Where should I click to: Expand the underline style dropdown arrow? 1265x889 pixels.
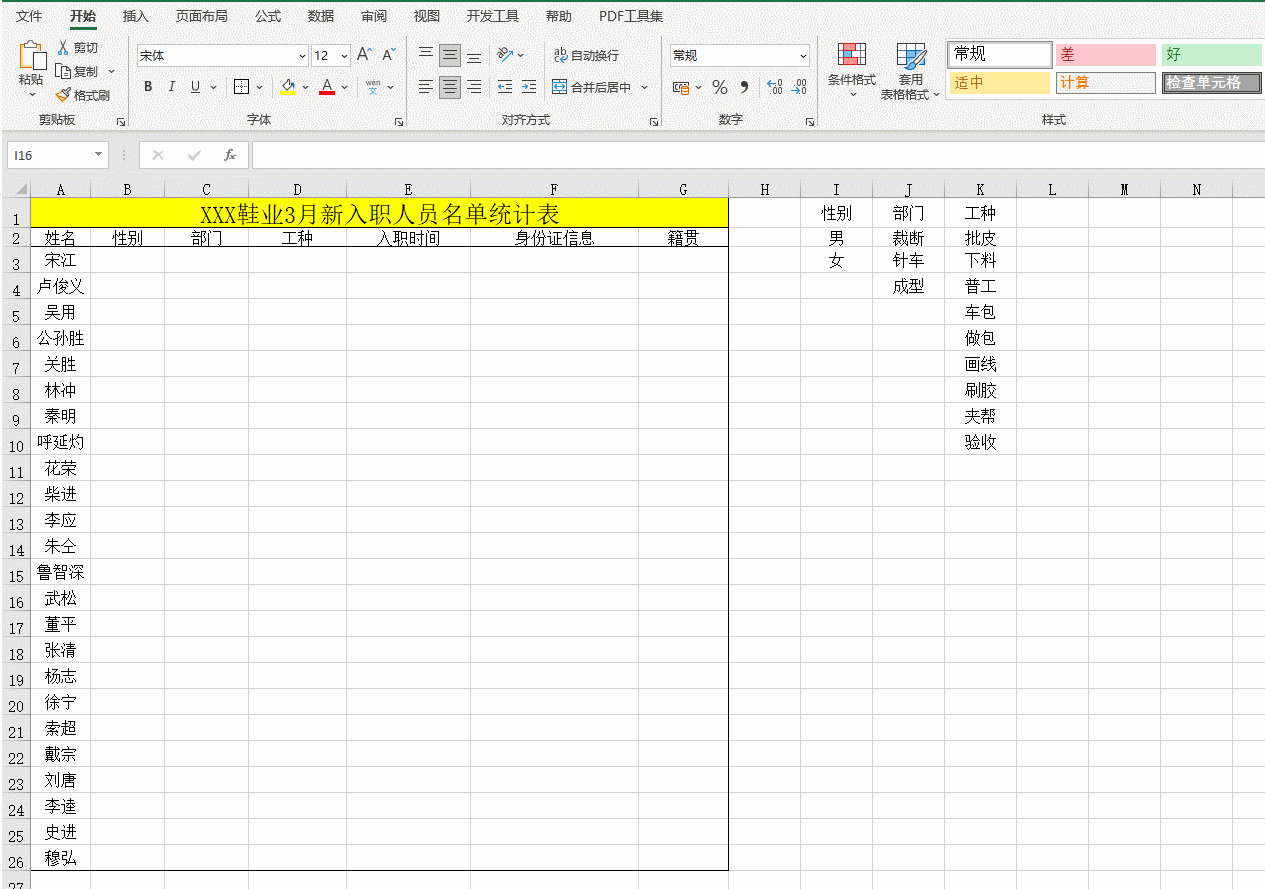tap(213, 87)
